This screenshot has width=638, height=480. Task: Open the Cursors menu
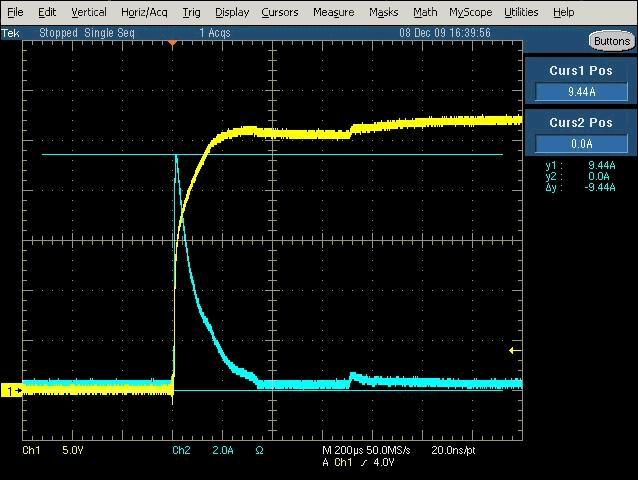click(x=279, y=12)
